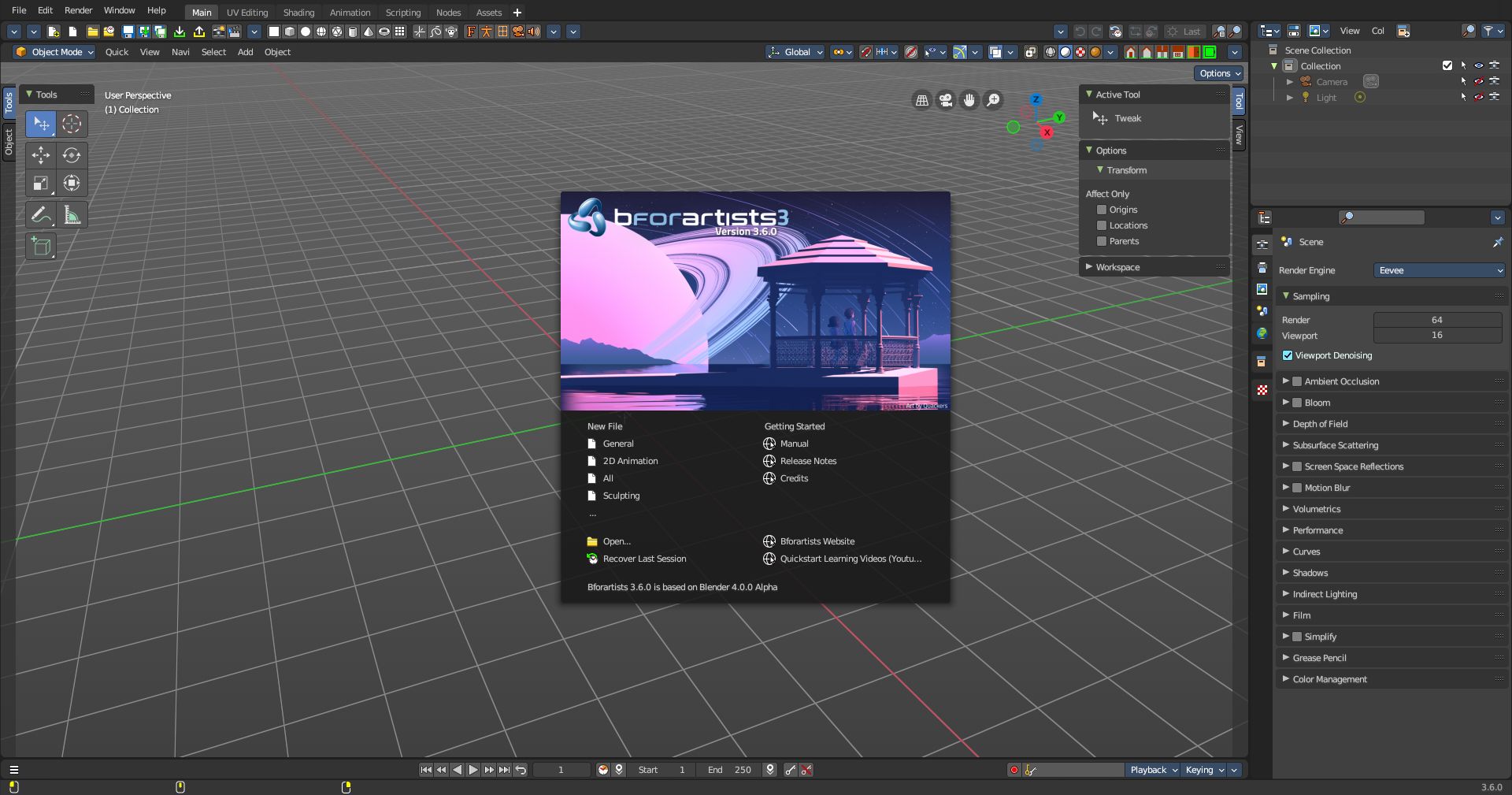Select the Tweak select tool

coord(41,124)
